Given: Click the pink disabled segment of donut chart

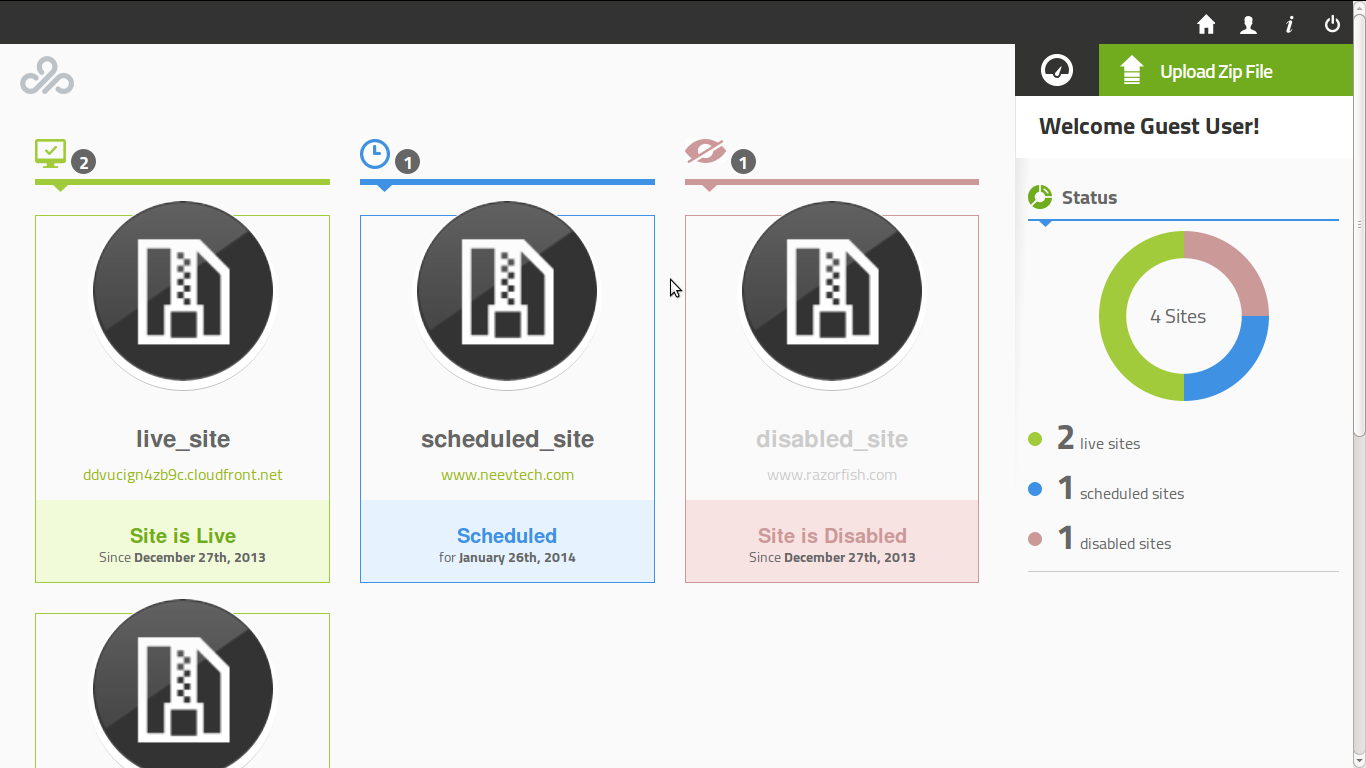Looking at the screenshot, I should pyautogui.click(x=1235, y=264).
